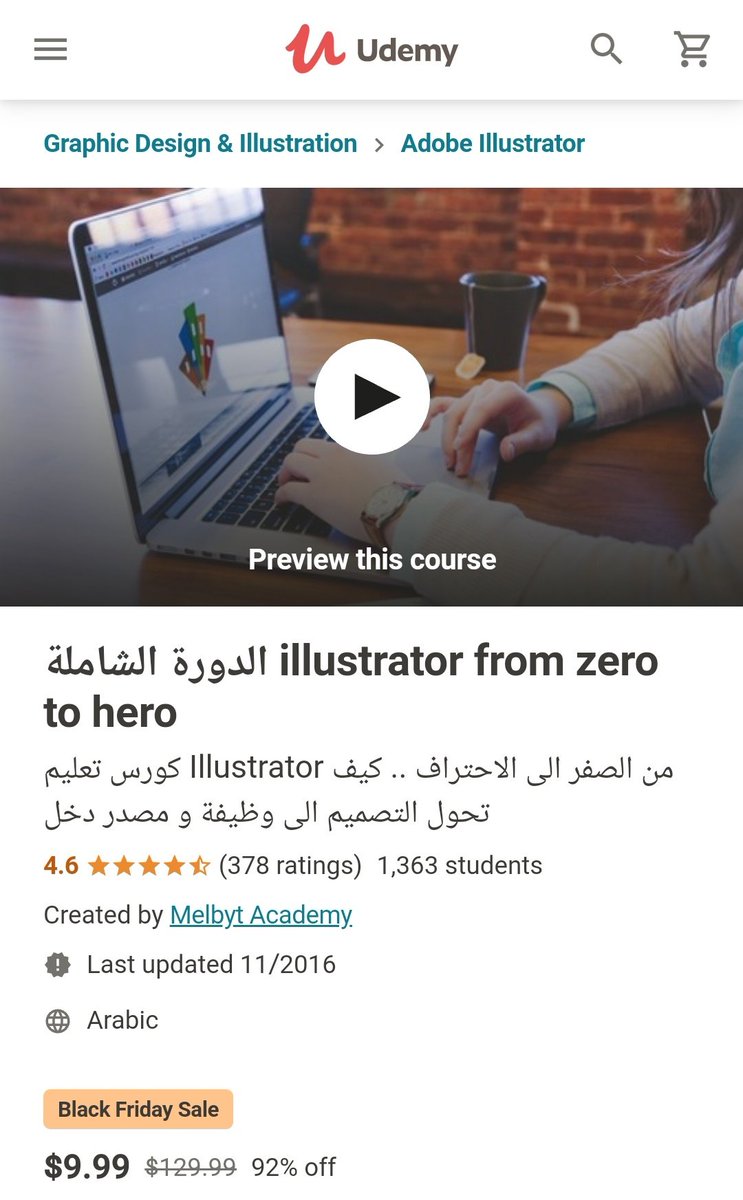Open the shopping cart
This screenshot has width=743, height=1200.
pyautogui.click(x=692, y=49)
